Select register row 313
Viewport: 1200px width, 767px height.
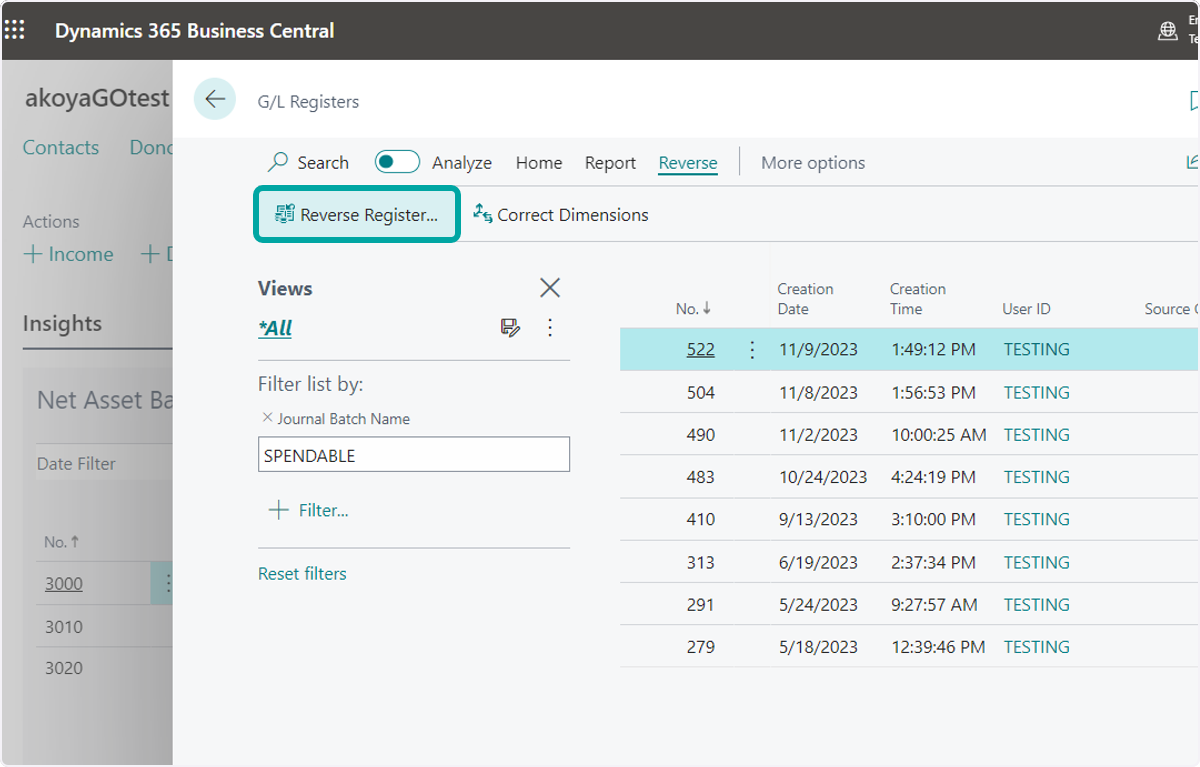(909, 562)
